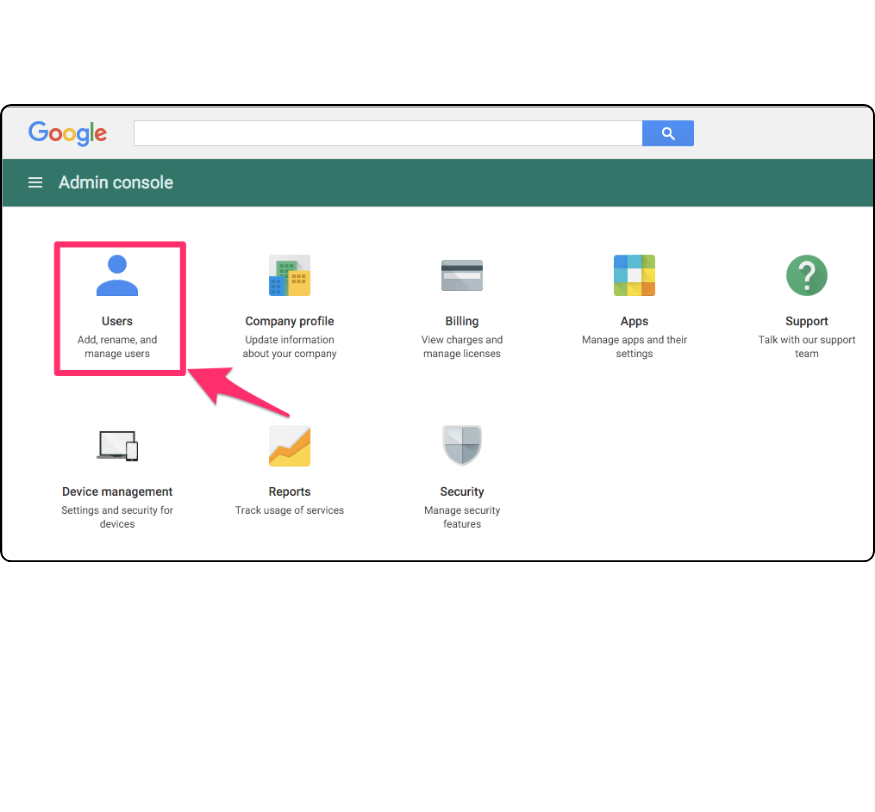Image resolution: width=875 pixels, height=812 pixels.
Task: Open the hamburger main menu
Action: [35, 183]
